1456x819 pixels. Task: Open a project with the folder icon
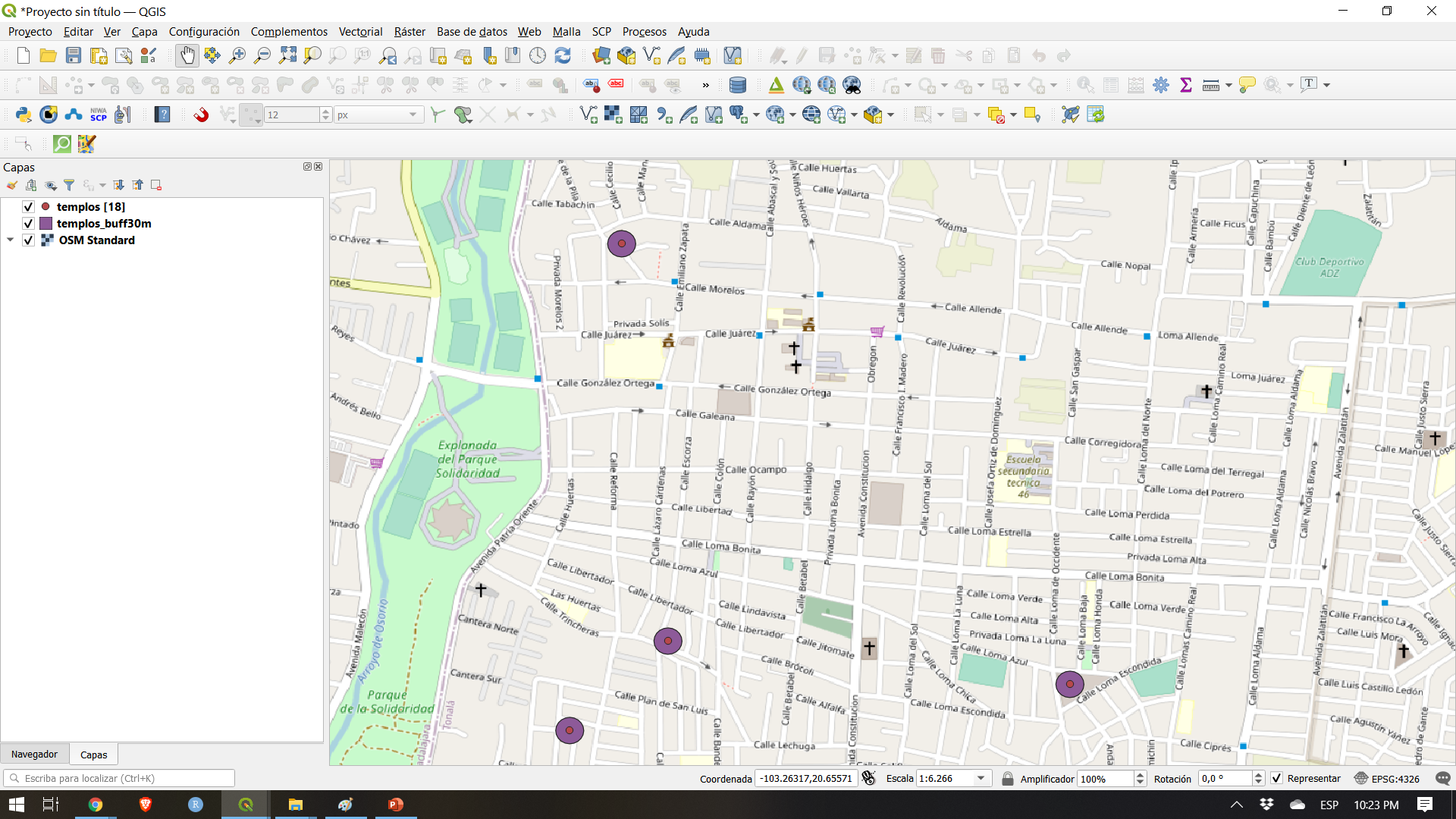pos(49,55)
